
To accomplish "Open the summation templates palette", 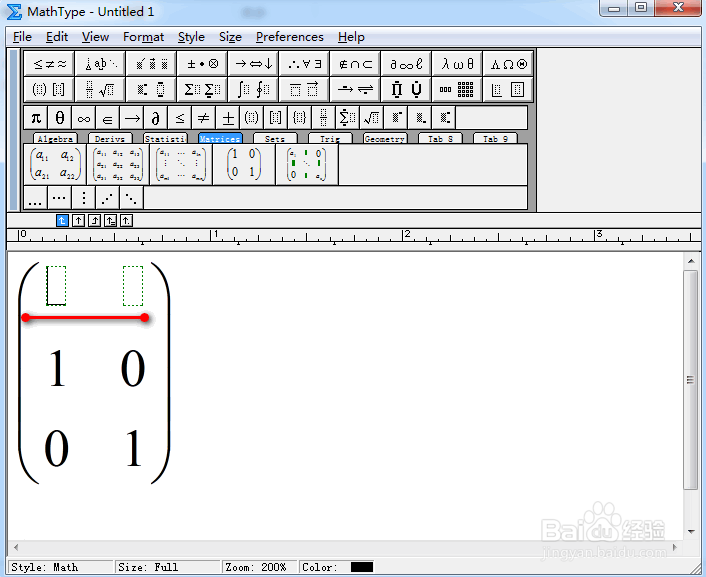I will click(202, 89).
